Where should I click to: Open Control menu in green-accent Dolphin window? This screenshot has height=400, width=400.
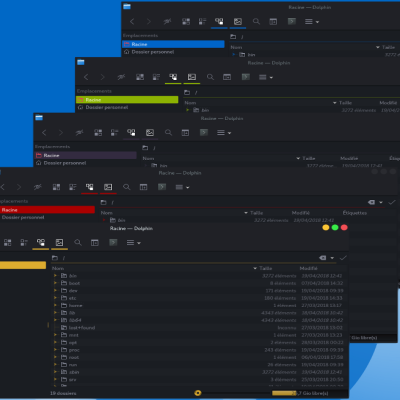pos(266,77)
